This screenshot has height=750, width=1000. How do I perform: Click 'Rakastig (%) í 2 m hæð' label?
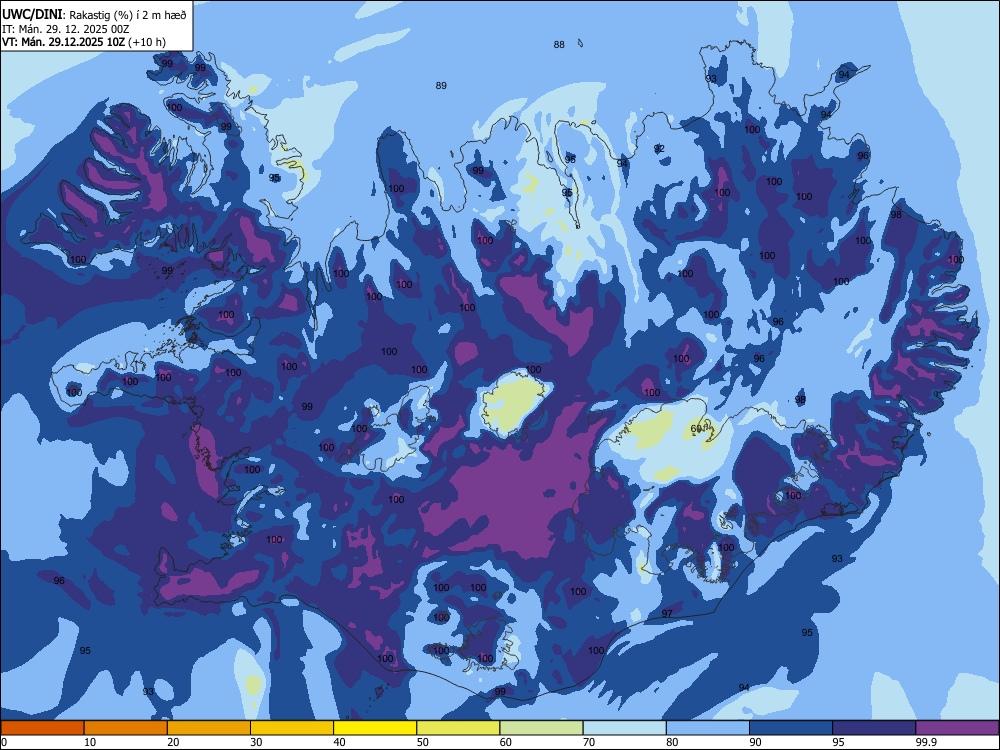128,15
